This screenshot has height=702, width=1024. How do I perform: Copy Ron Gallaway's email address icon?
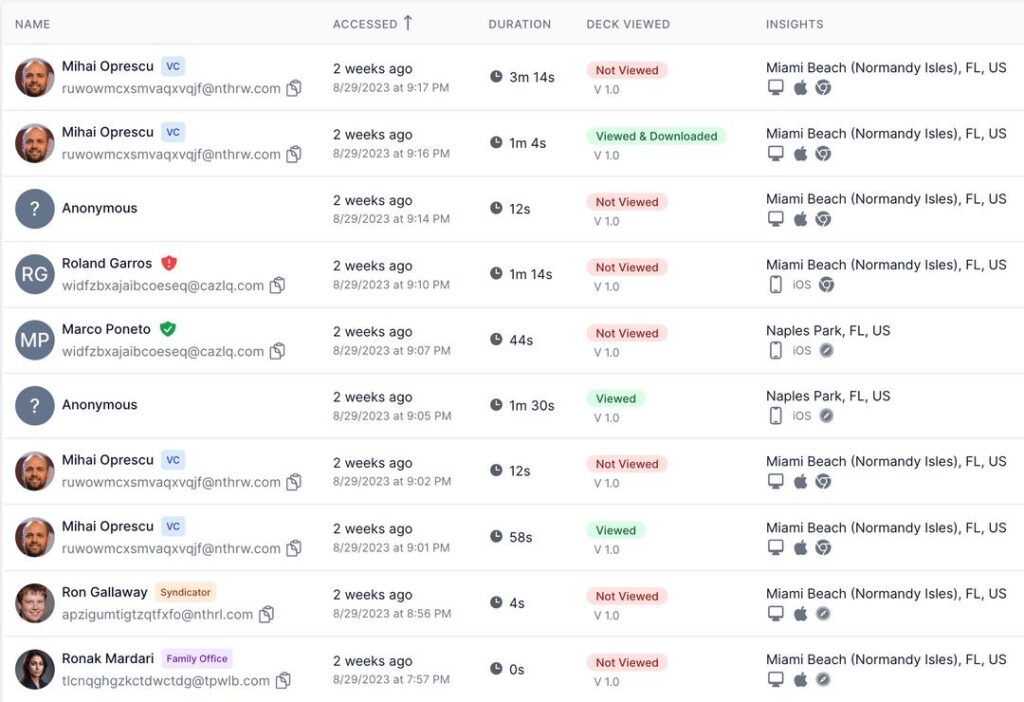267,615
